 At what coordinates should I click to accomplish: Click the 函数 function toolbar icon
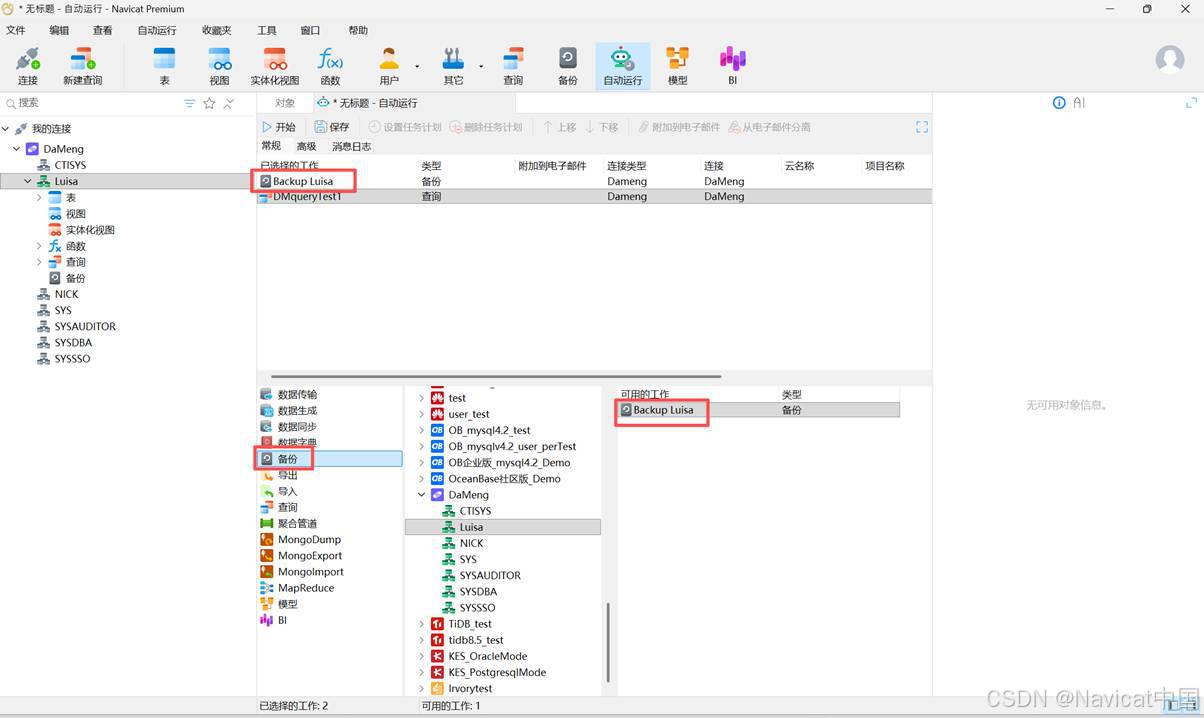click(x=330, y=66)
